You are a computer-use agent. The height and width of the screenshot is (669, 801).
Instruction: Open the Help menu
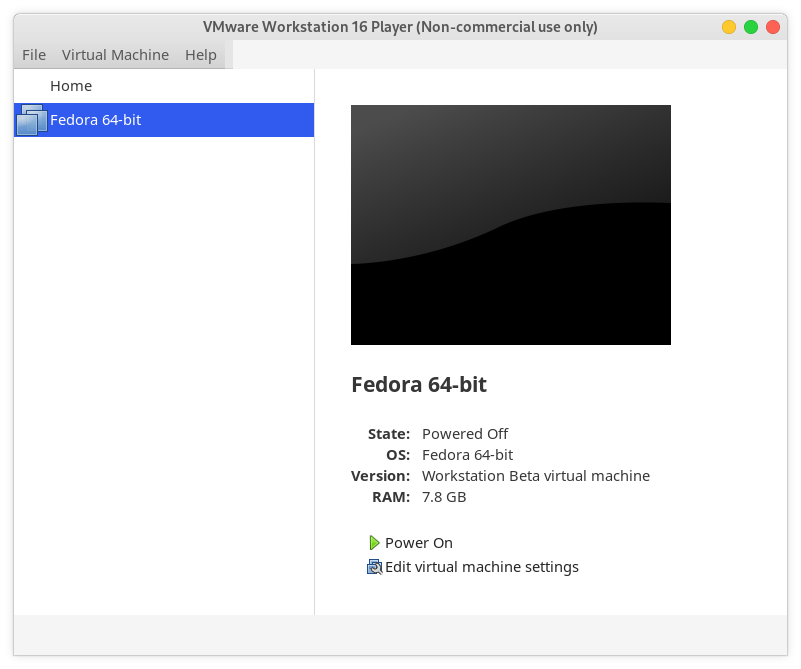pyautogui.click(x=200, y=55)
